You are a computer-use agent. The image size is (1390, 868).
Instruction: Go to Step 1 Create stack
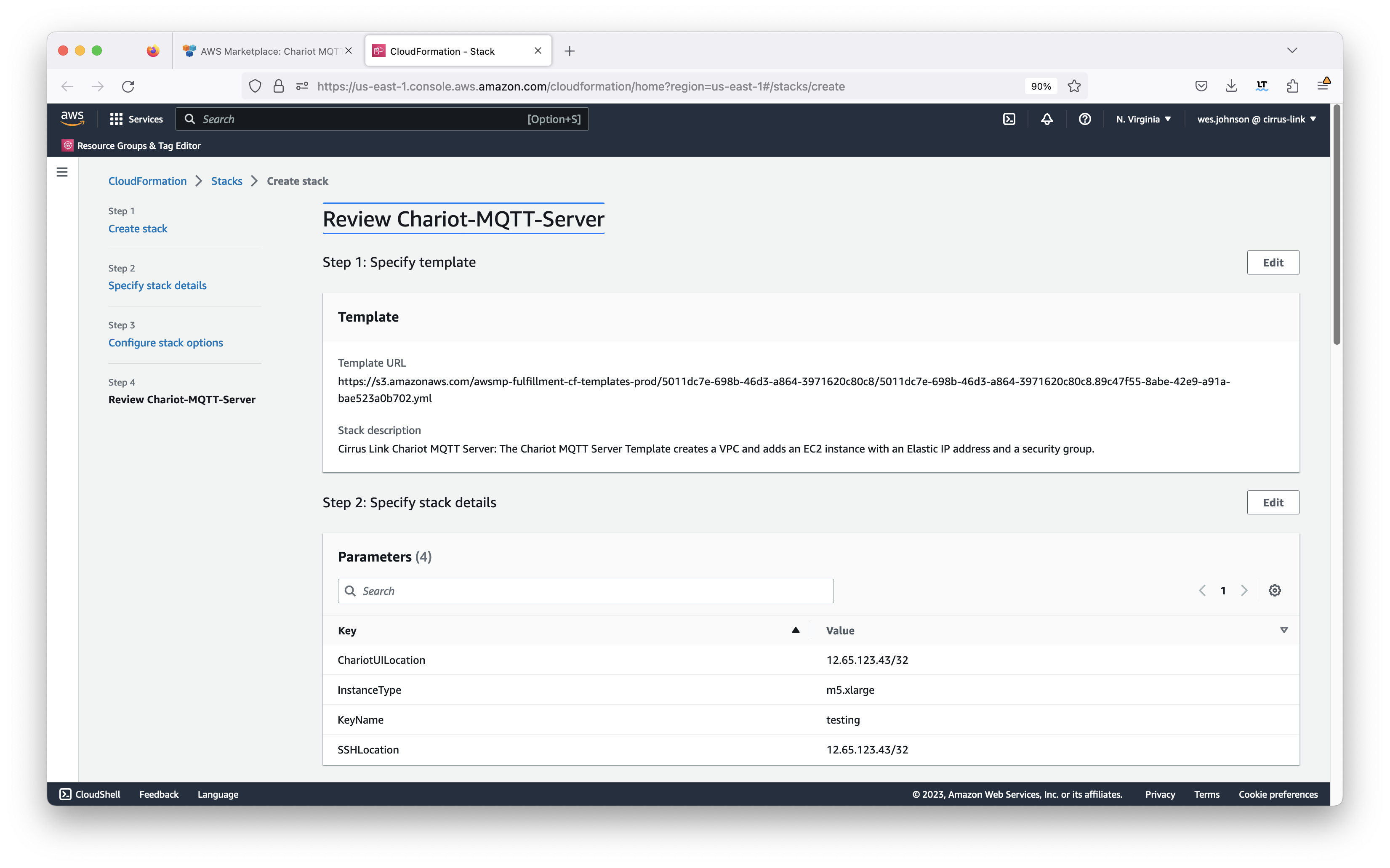pos(138,229)
